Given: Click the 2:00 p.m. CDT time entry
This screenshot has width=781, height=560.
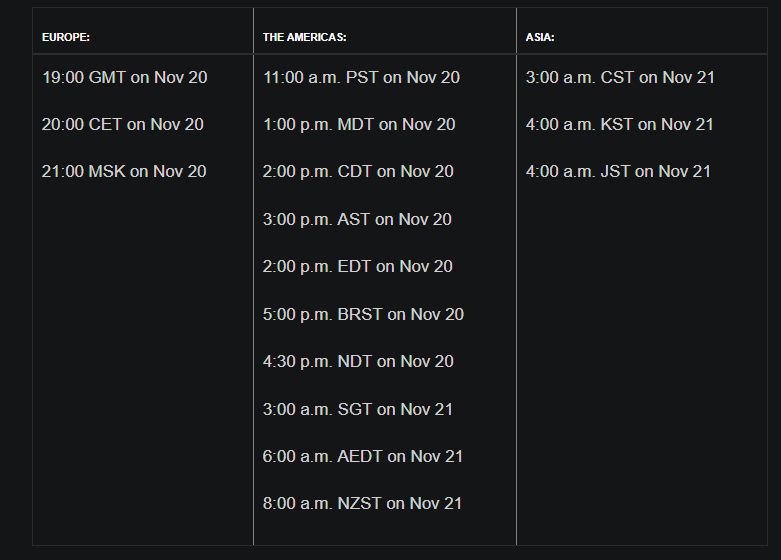Looking at the screenshot, I should pos(358,171).
